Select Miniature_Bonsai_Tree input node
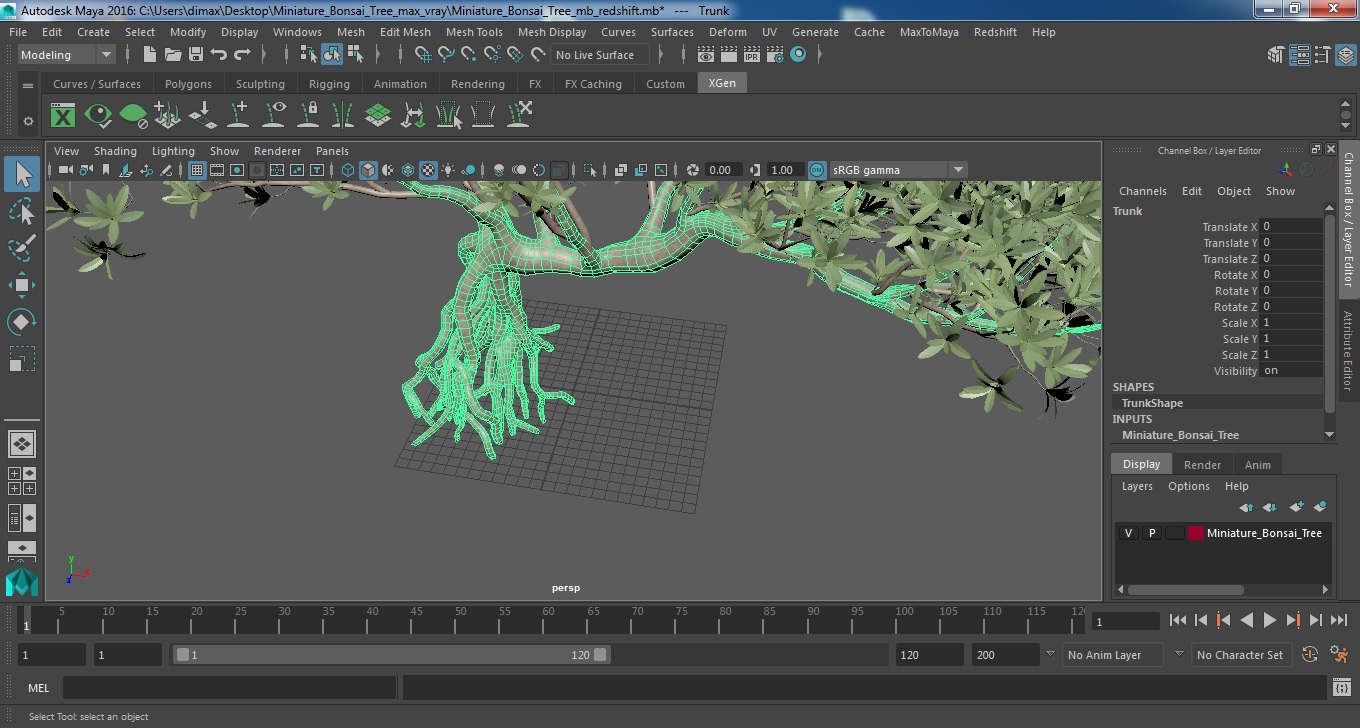 pyautogui.click(x=1180, y=435)
